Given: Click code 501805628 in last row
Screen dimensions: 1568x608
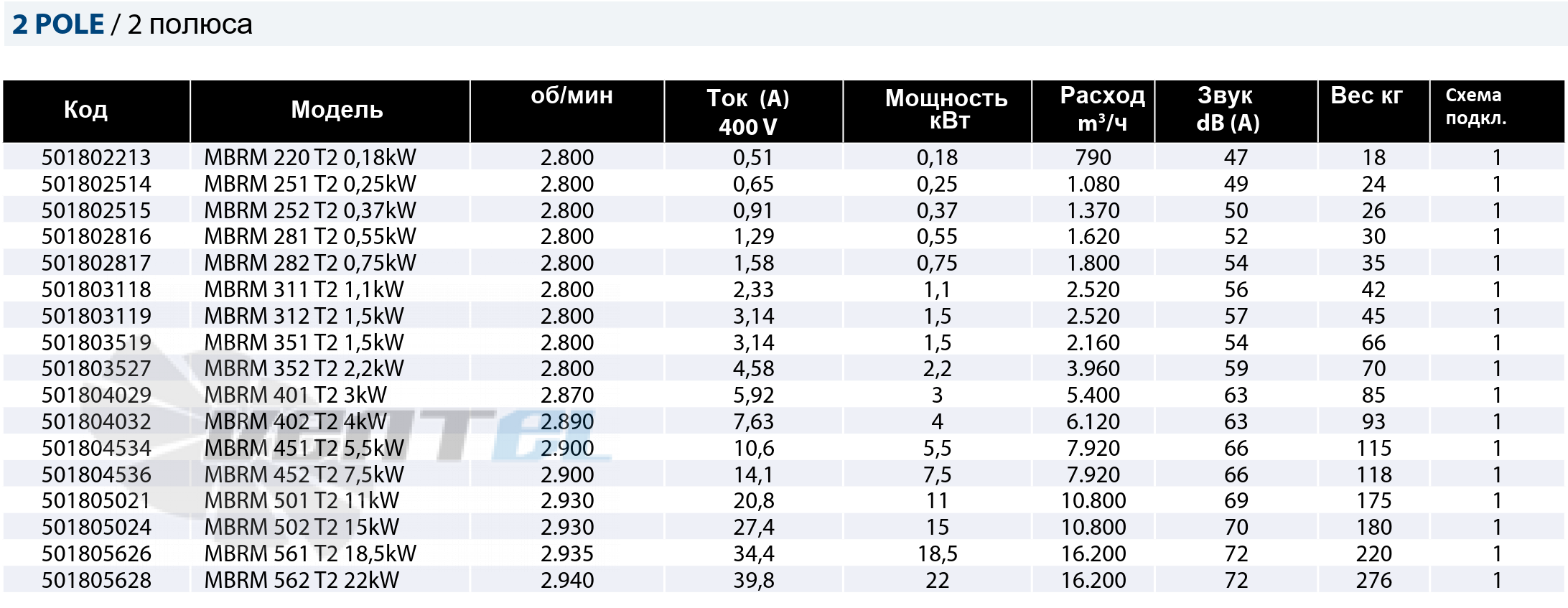Looking at the screenshot, I should 96,580.
